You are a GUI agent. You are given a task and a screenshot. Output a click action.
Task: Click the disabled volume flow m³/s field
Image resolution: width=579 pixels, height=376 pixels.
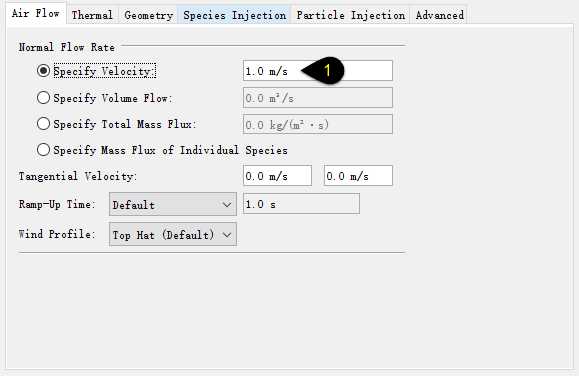(x=318, y=98)
